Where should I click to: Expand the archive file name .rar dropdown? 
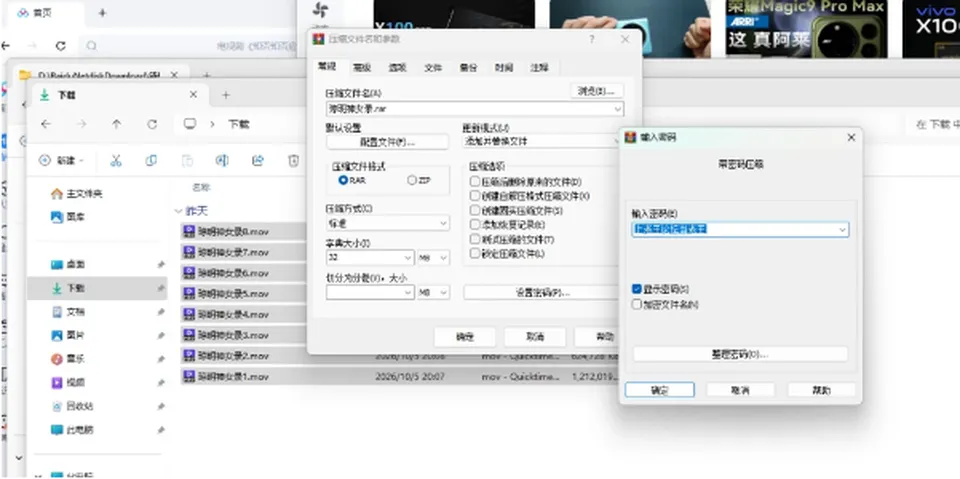tap(618, 109)
